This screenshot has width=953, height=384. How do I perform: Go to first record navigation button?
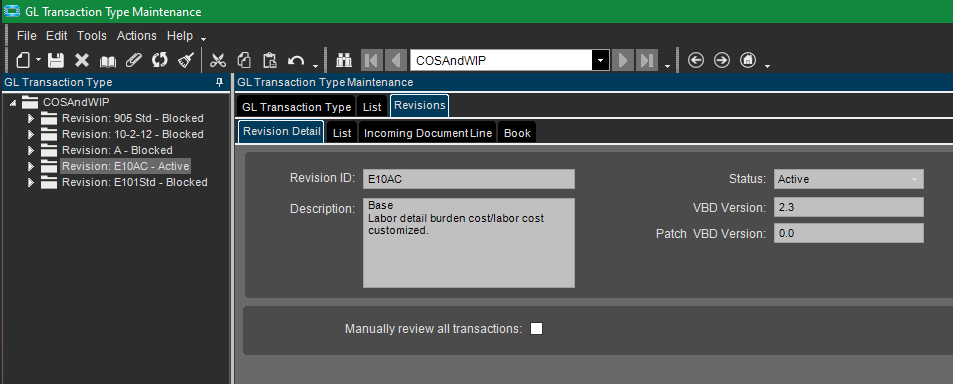pyautogui.click(x=372, y=60)
